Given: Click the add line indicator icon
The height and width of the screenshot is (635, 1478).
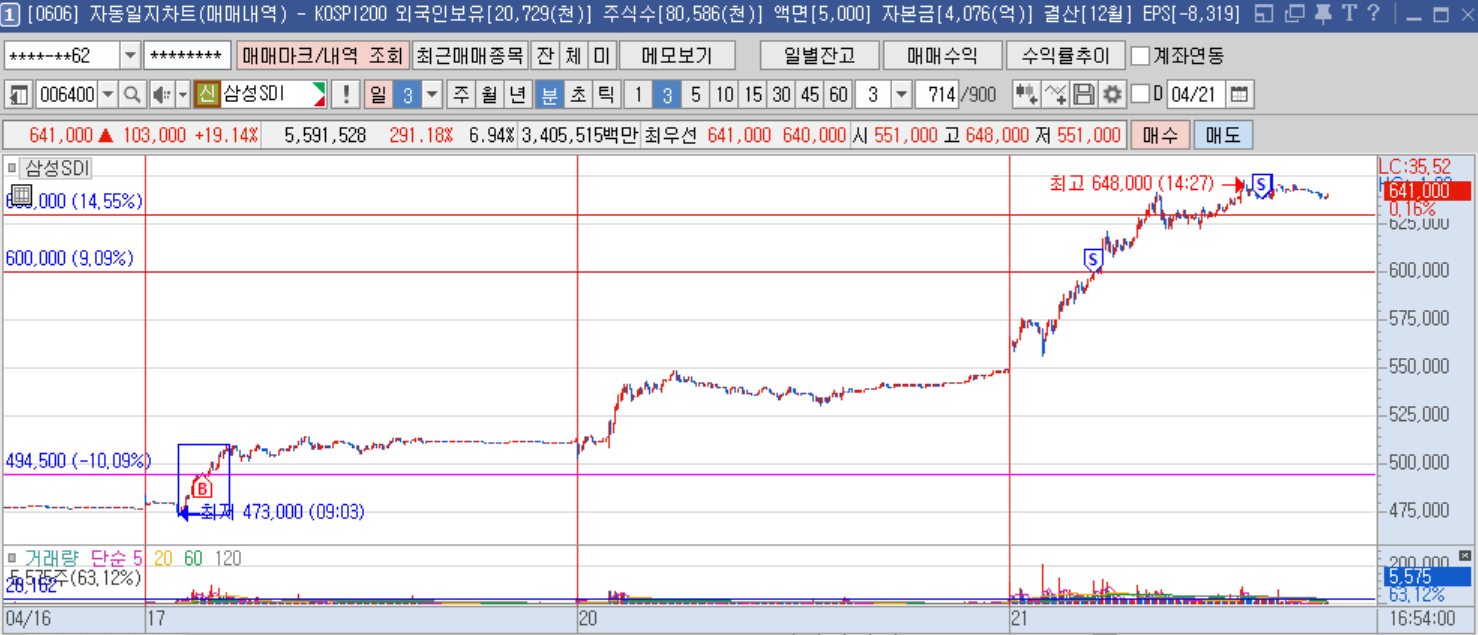Looking at the screenshot, I should click(1055, 95).
